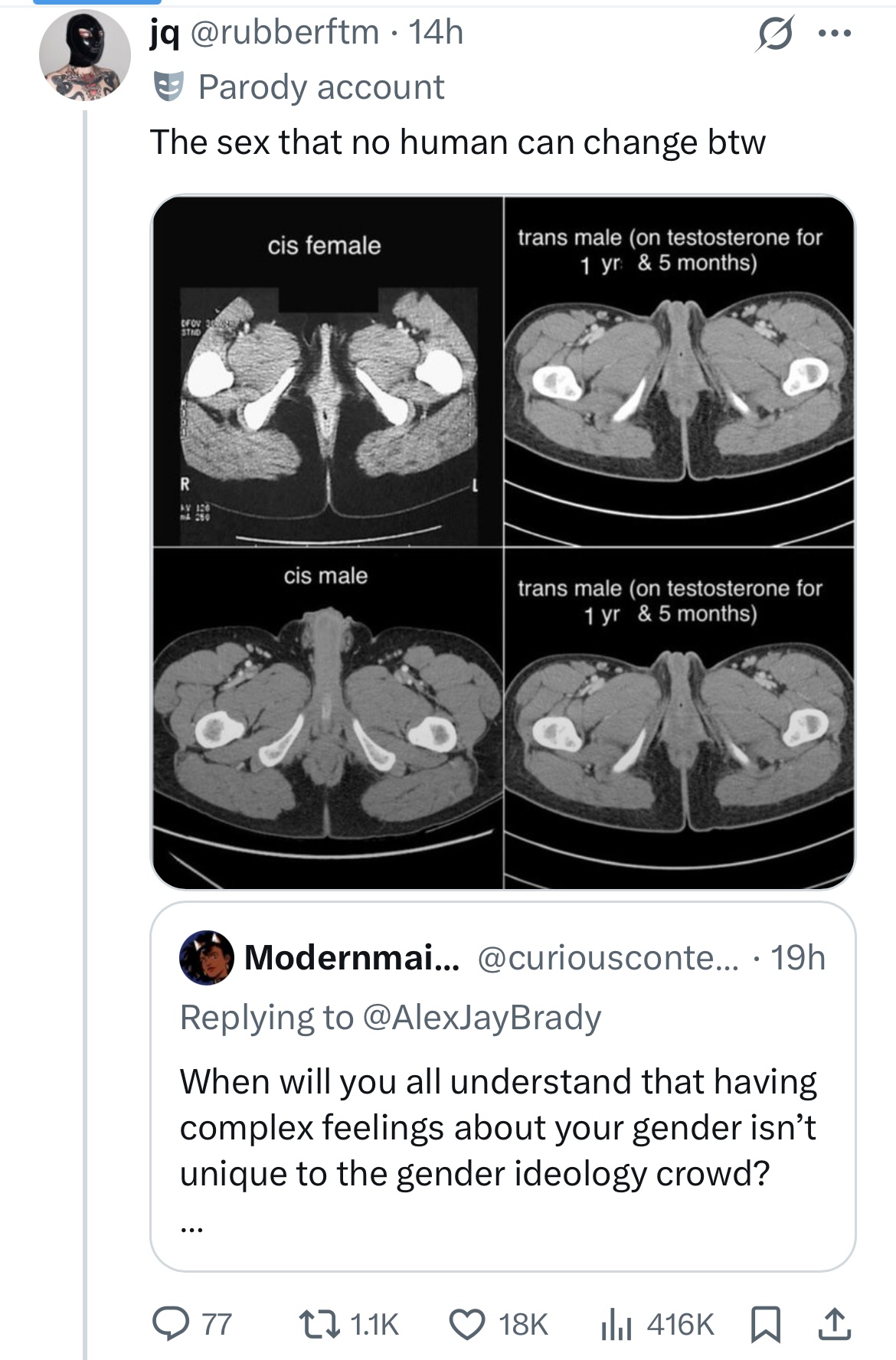896x1360 pixels.
Task: Expand the cis male scan image
Action: click(x=328, y=718)
